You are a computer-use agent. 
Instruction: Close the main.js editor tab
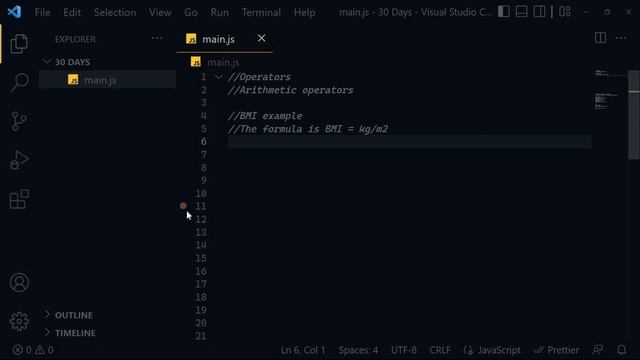coord(261,38)
